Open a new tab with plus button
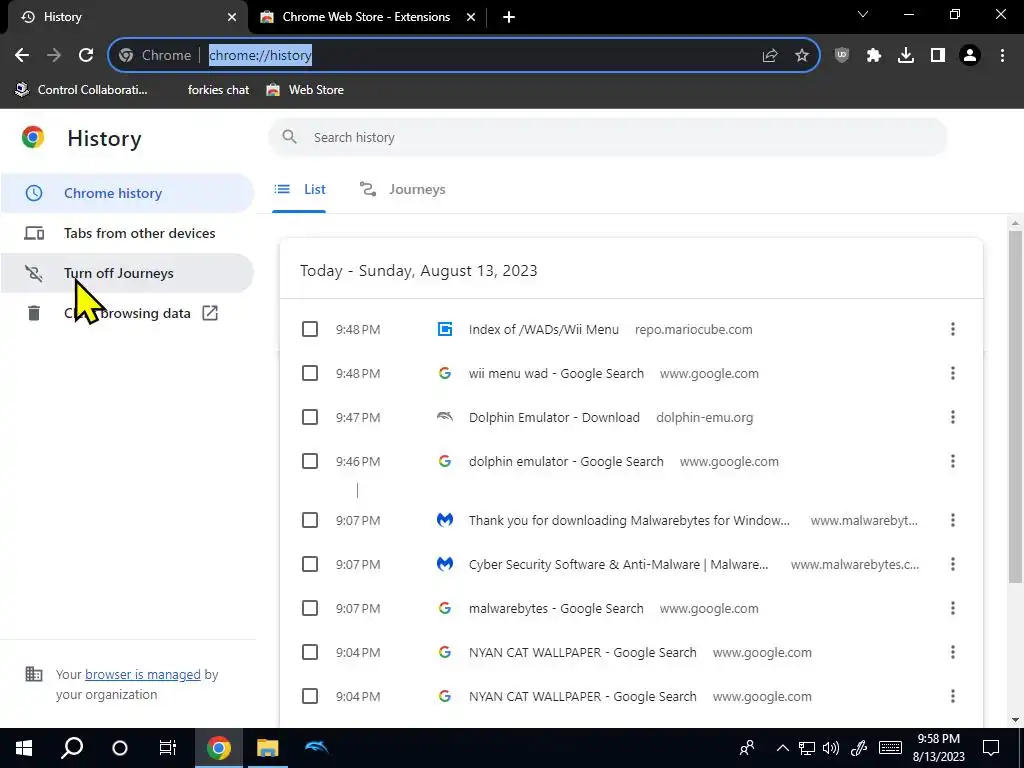The width and height of the screenshot is (1024, 768). click(x=509, y=17)
